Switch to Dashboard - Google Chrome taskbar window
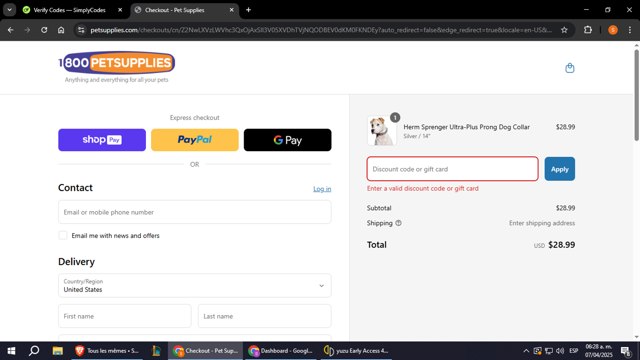640x360 pixels. pyautogui.click(x=281, y=351)
